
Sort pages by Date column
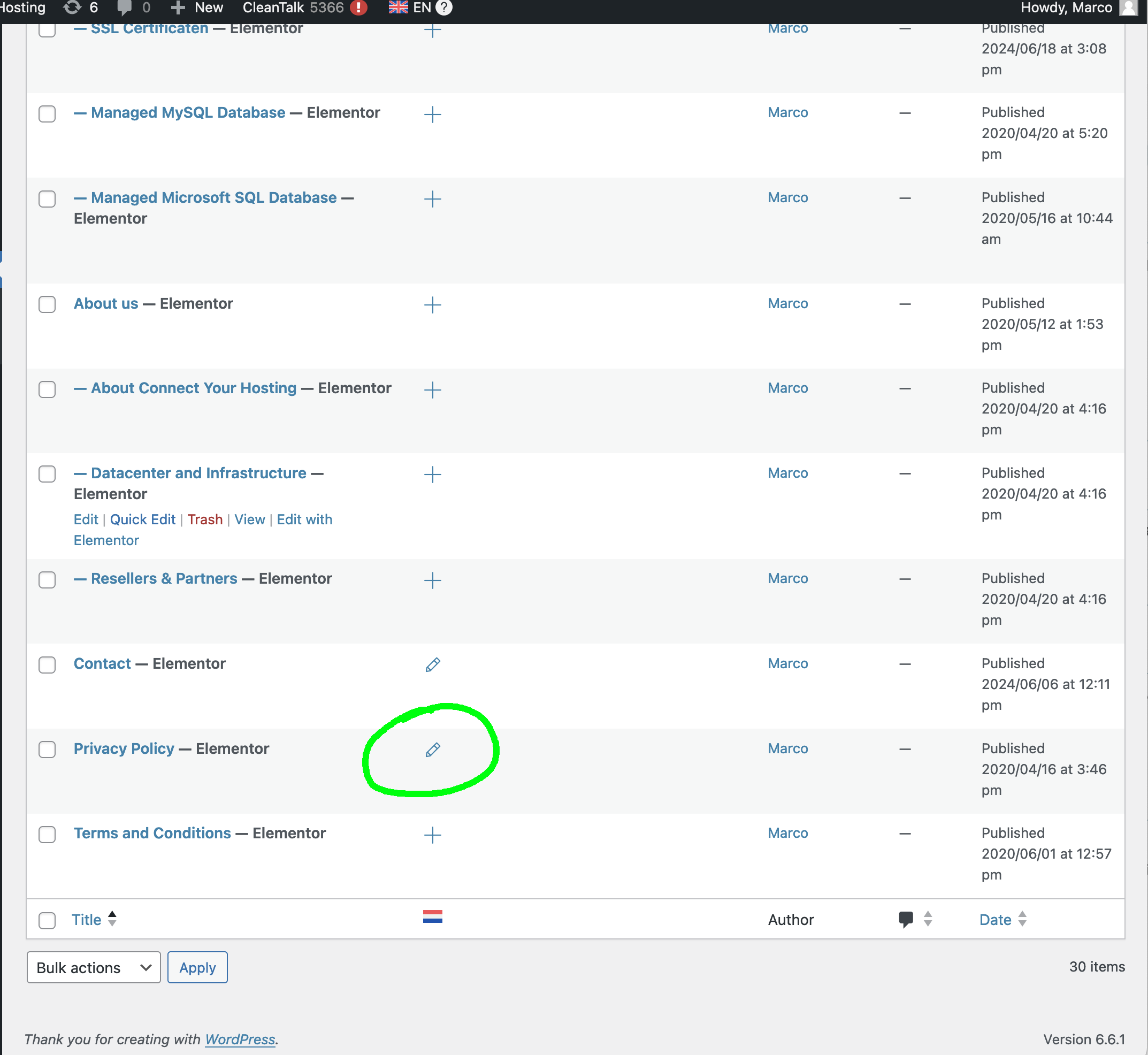point(996,920)
